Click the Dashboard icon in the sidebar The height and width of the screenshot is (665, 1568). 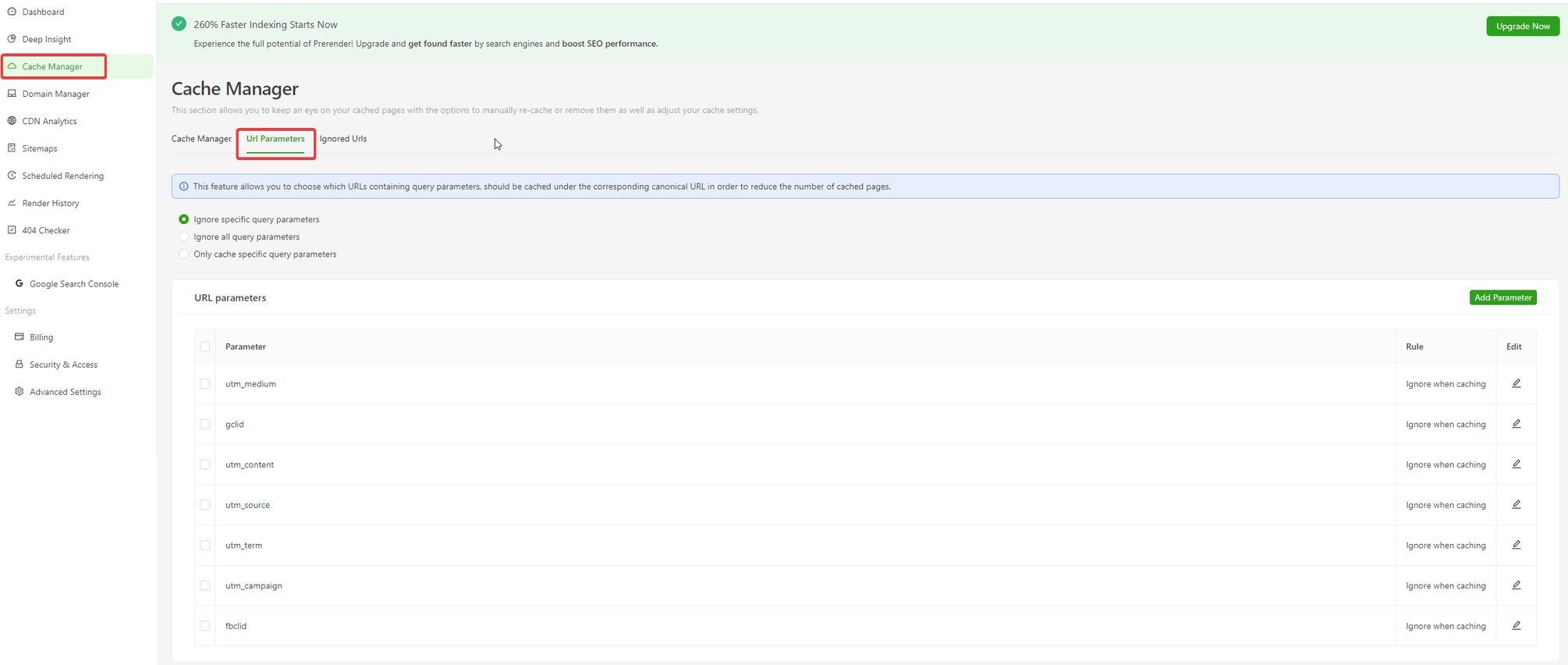[12, 12]
